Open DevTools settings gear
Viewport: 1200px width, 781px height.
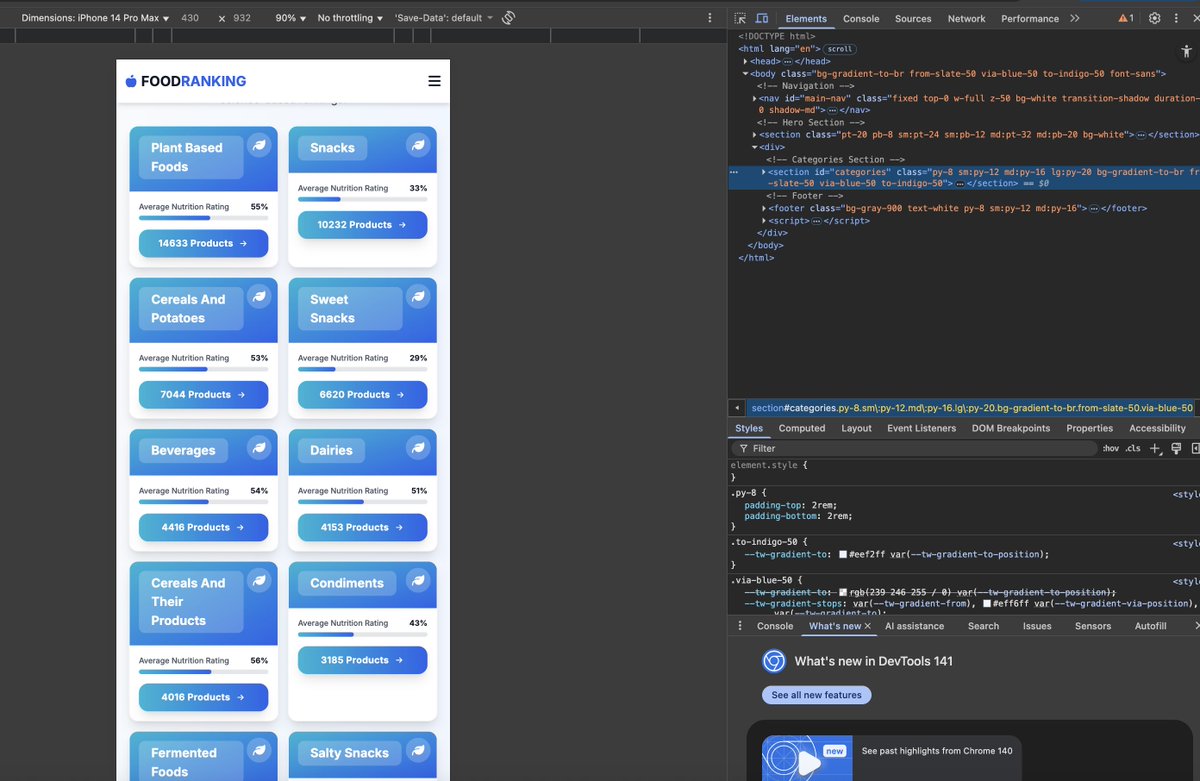click(1154, 18)
